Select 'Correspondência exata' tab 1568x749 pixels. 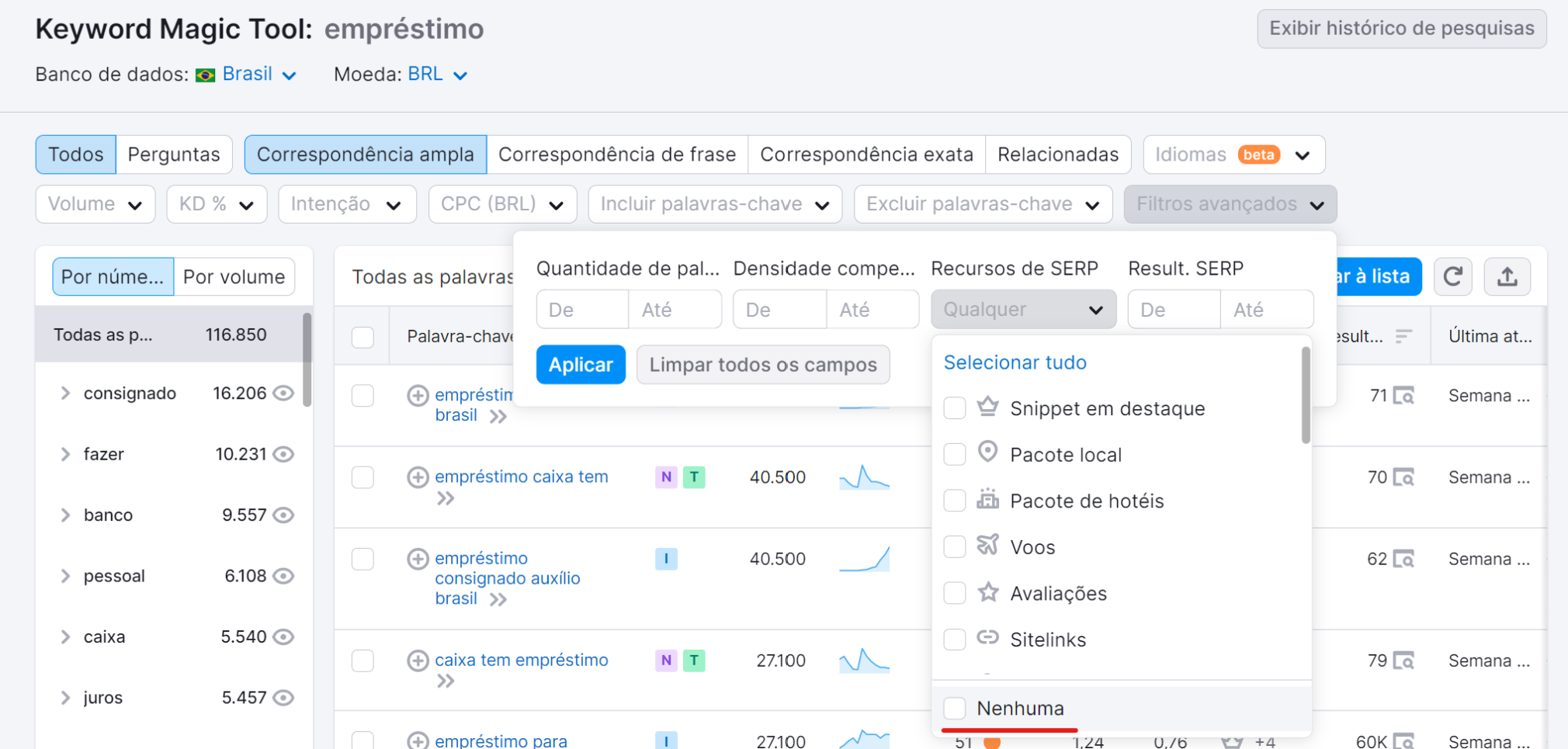[866, 154]
